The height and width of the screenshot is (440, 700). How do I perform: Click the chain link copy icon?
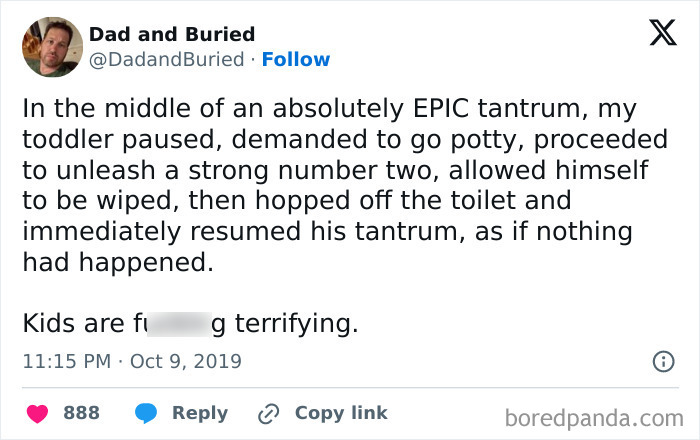coord(267,413)
